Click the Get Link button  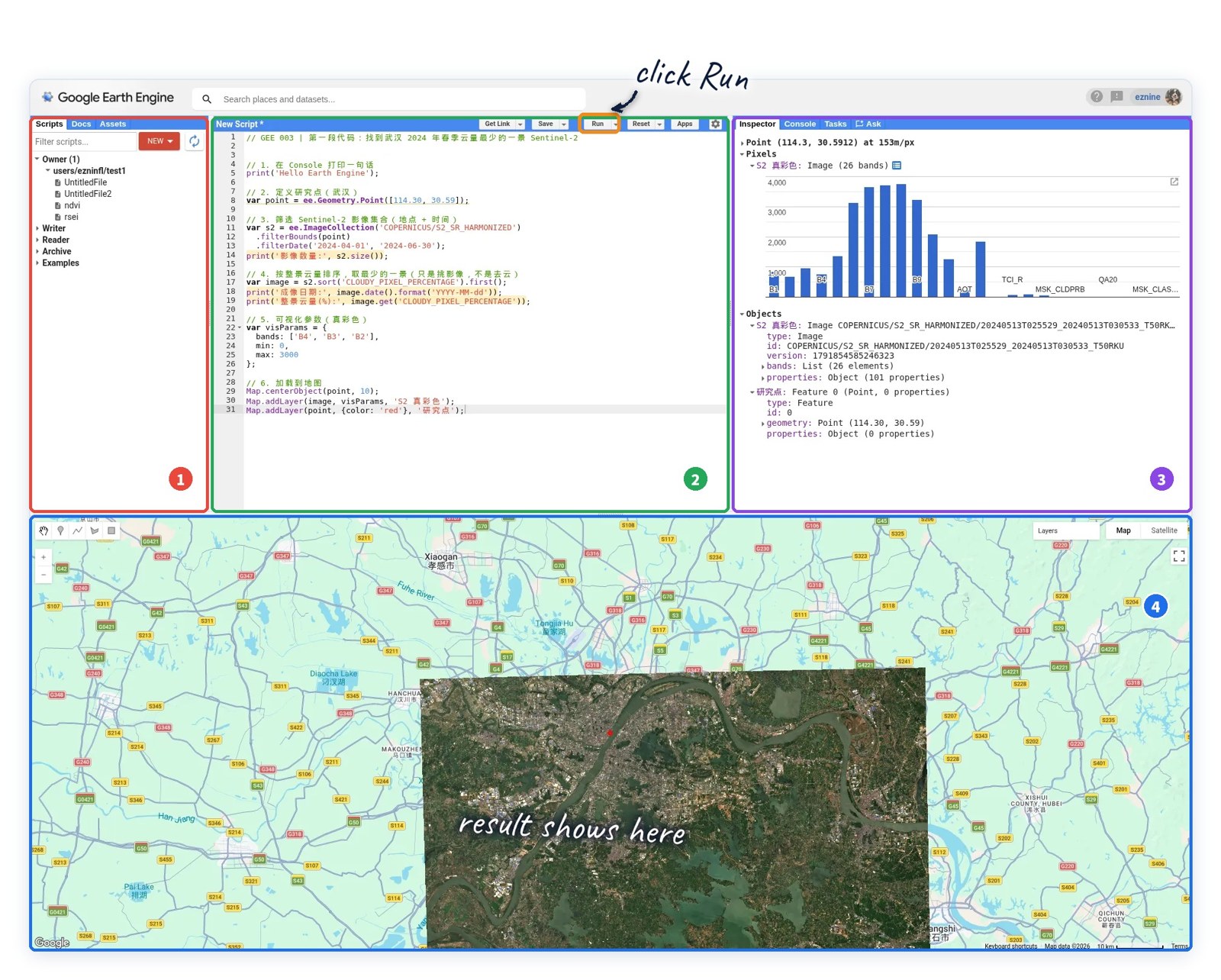pyautogui.click(x=498, y=124)
